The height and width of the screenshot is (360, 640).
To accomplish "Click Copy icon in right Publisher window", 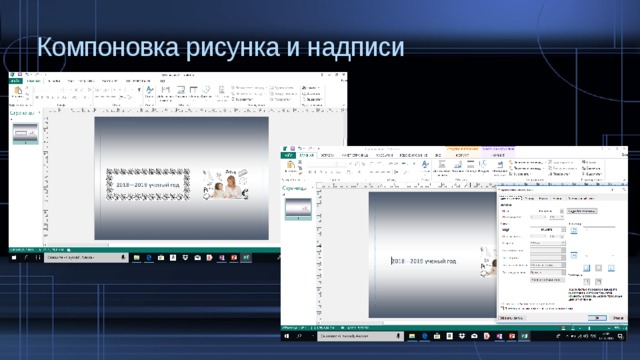I will pos(300,168).
